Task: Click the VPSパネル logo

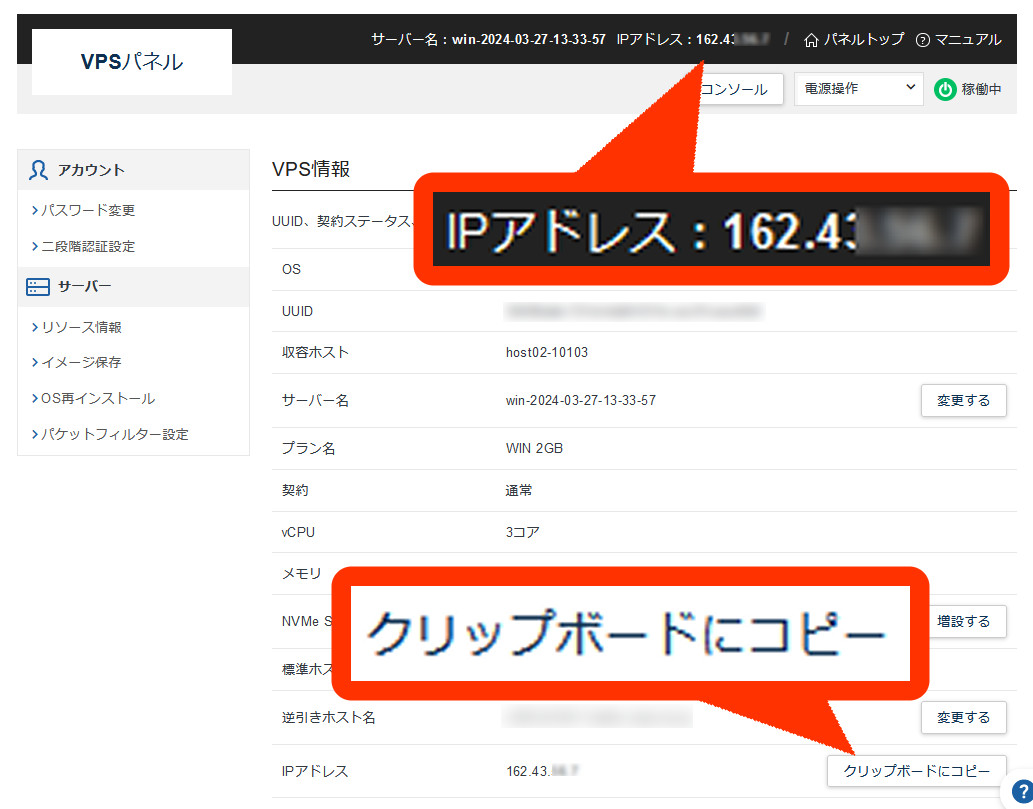Action: (x=130, y=61)
